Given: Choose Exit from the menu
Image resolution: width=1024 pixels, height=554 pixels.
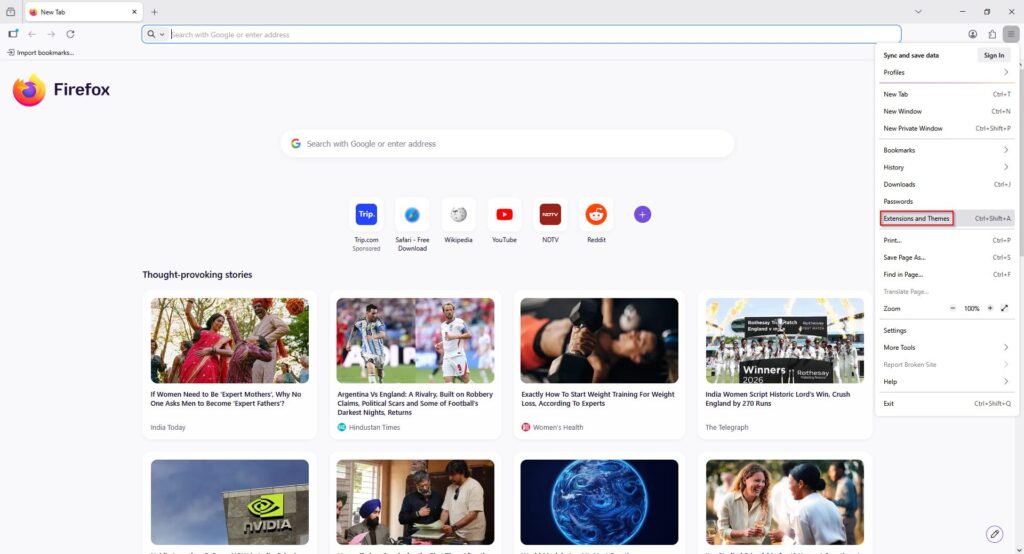Looking at the screenshot, I should 946,404.
